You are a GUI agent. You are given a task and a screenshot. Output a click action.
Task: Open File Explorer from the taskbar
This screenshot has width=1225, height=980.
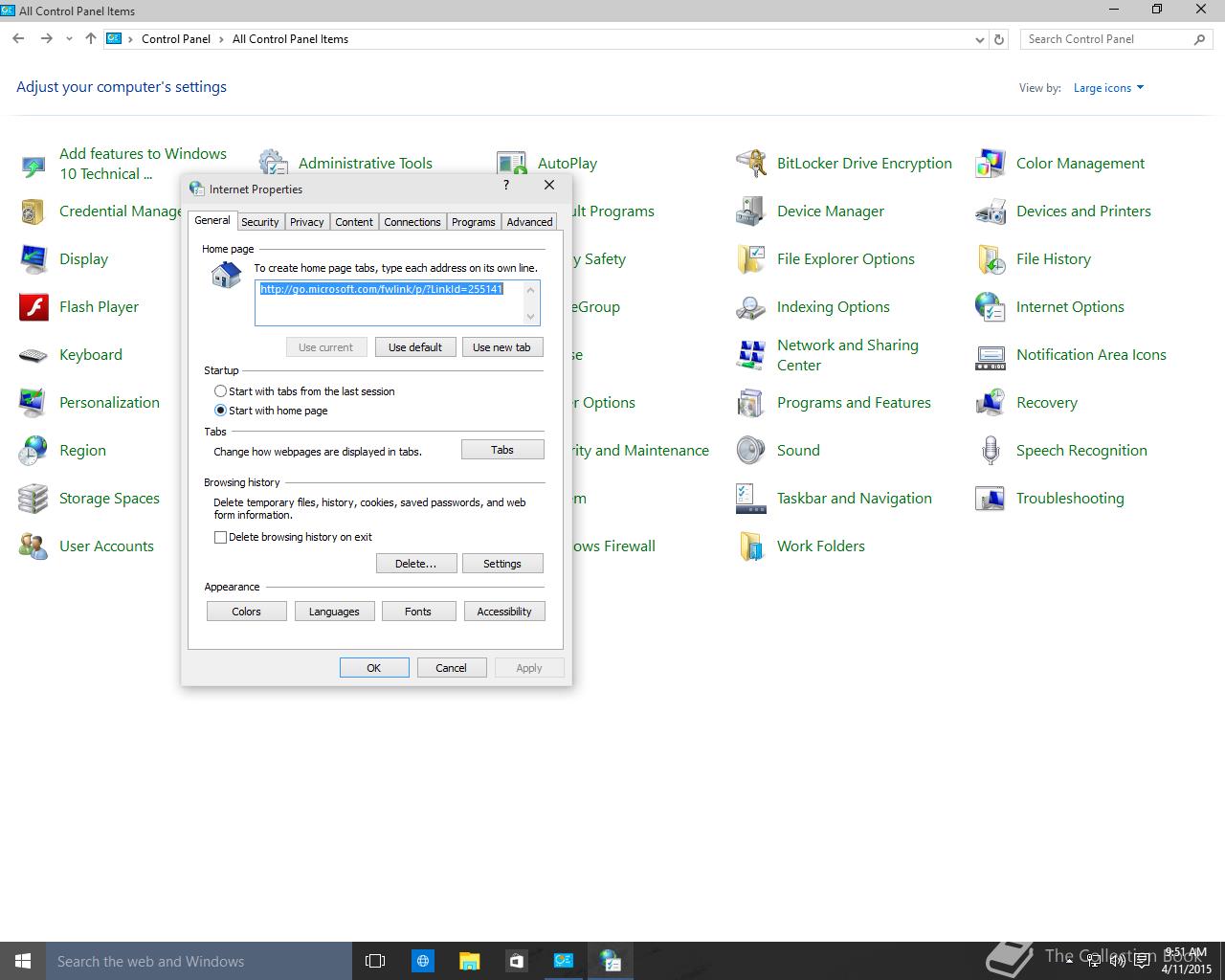coord(469,961)
